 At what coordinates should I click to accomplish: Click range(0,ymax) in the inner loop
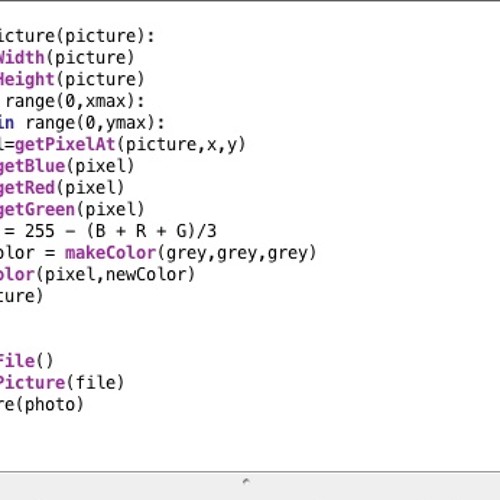click(x=95, y=123)
